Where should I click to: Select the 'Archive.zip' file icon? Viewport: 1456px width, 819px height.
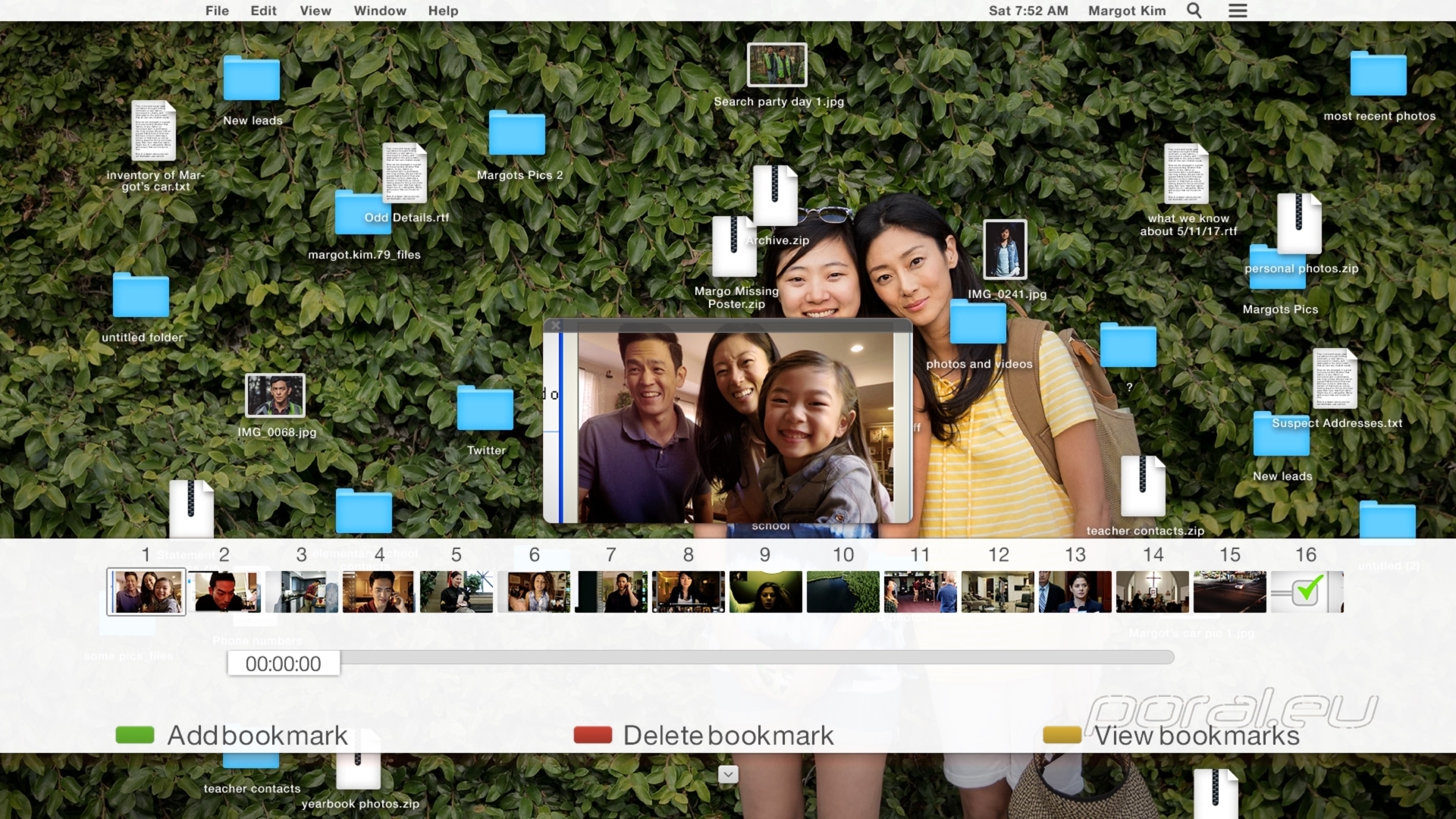pyautogui.click(x=775, y=195)
